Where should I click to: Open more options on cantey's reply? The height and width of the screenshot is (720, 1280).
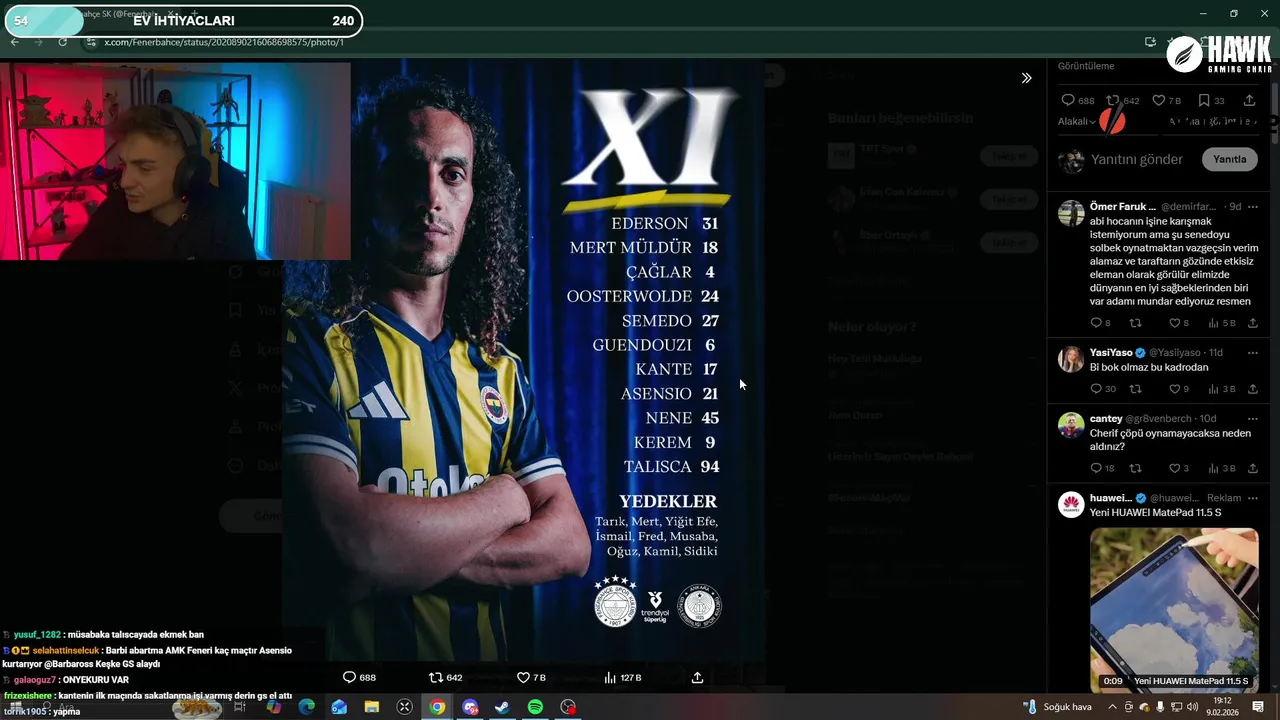(x=1252, y=419)
